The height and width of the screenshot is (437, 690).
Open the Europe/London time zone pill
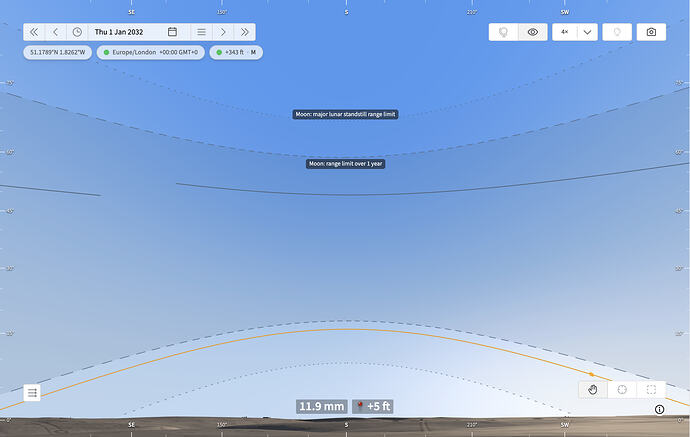click(150, 52)
